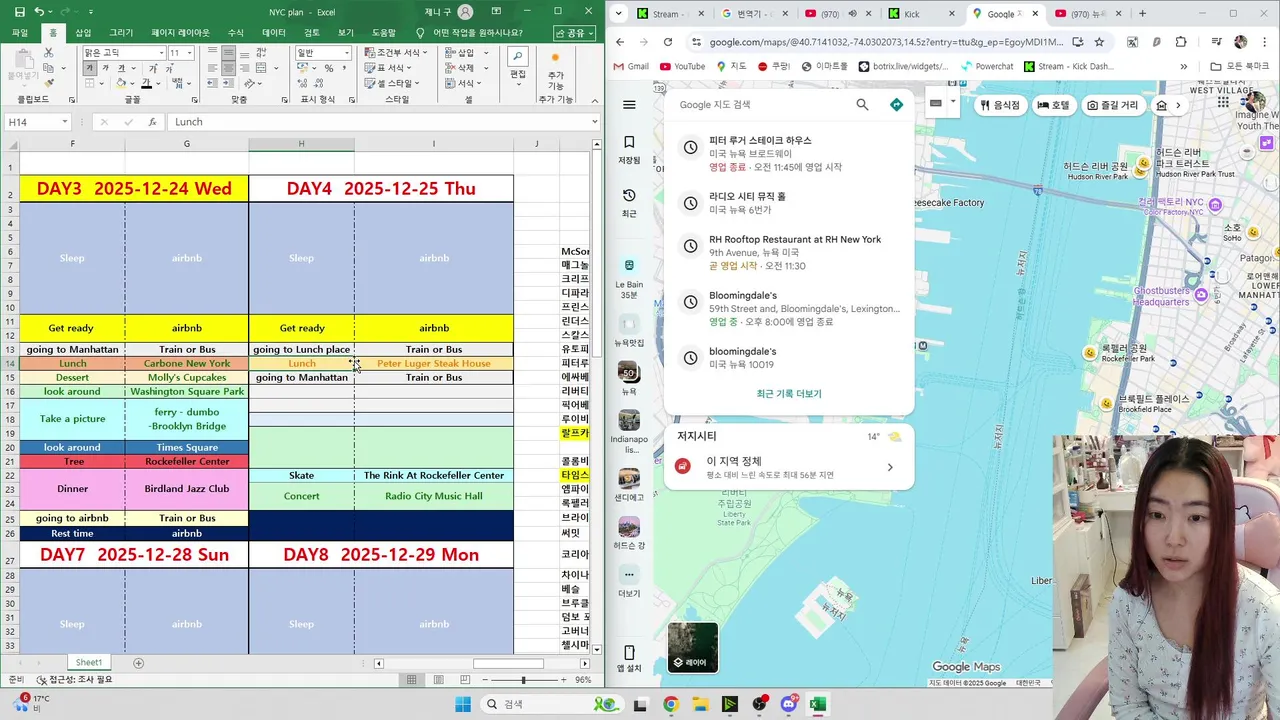This screenshot has height=720, width=1280.
Task: Open 더보기 in the Maps sidebar
Action: [629, 582]
